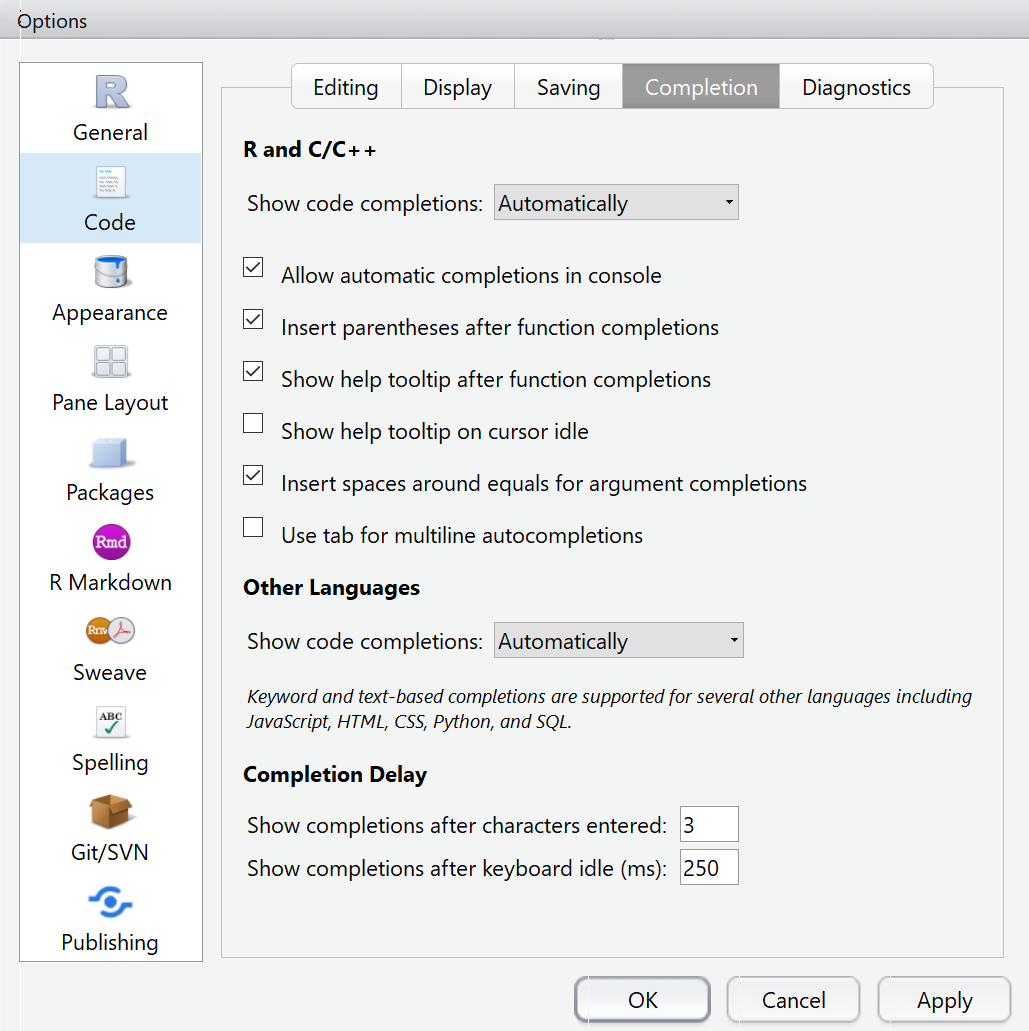Viewport: 1029px width, 1031px height.
Task: Select the Appearance paint bucket icon
Action: [110, 272]
